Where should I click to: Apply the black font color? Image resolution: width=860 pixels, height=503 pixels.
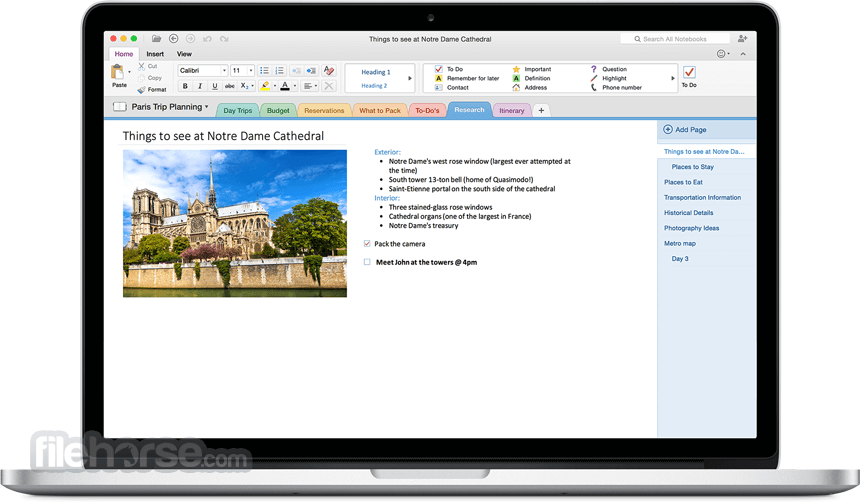[x=285, y=86]
